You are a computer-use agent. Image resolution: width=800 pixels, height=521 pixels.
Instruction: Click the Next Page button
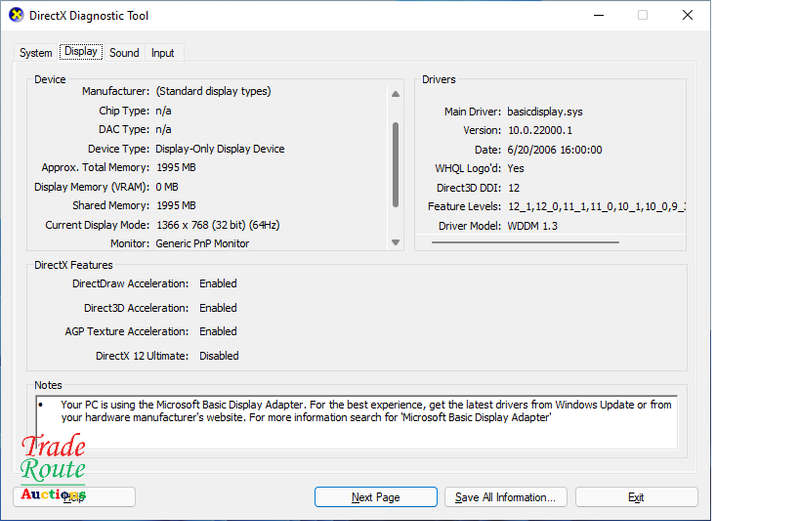pyautogui.click(x=376, y=497)
